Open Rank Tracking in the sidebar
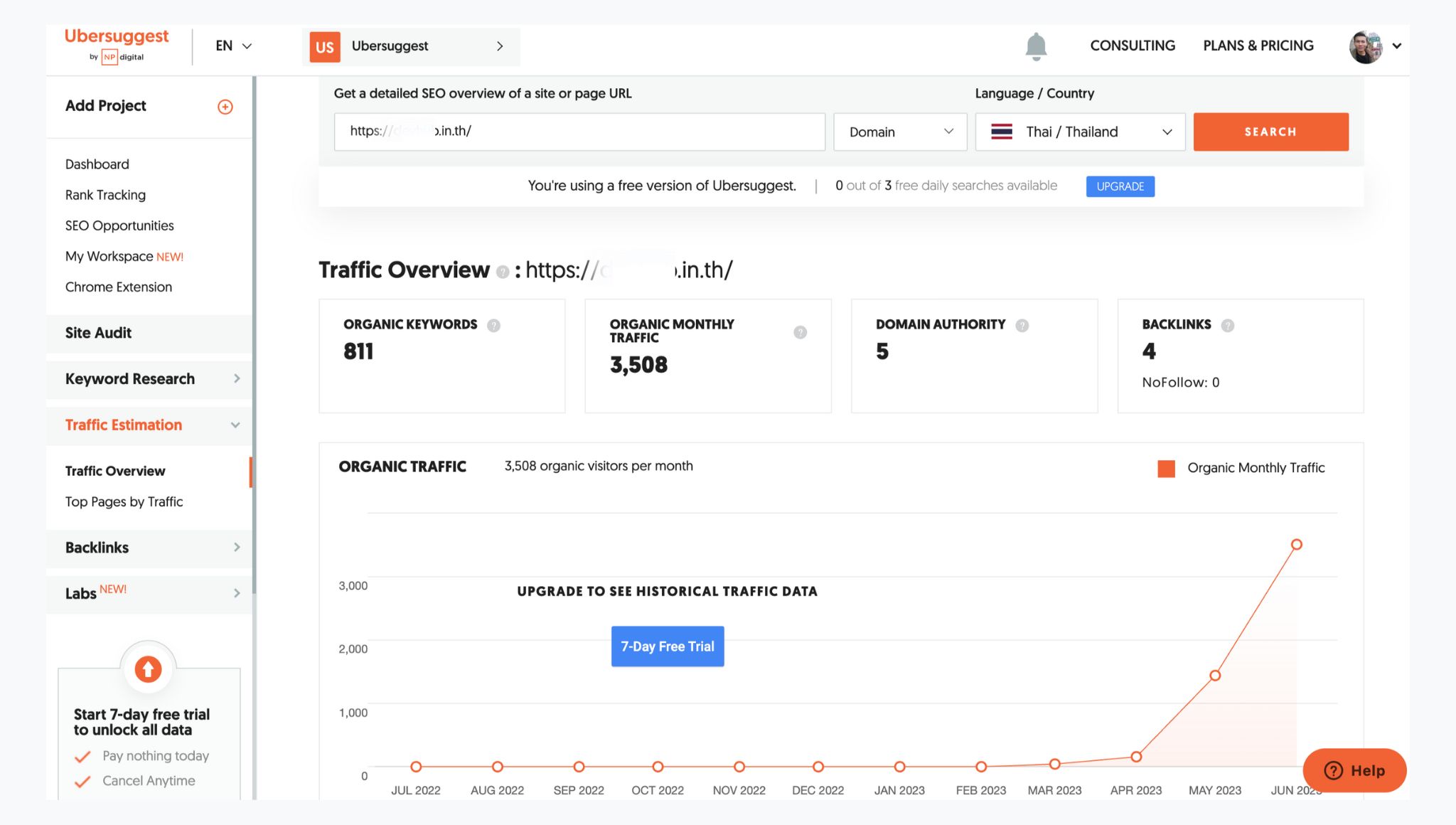The height and width of the screenshot is (825, 1456). click(105, 195)
